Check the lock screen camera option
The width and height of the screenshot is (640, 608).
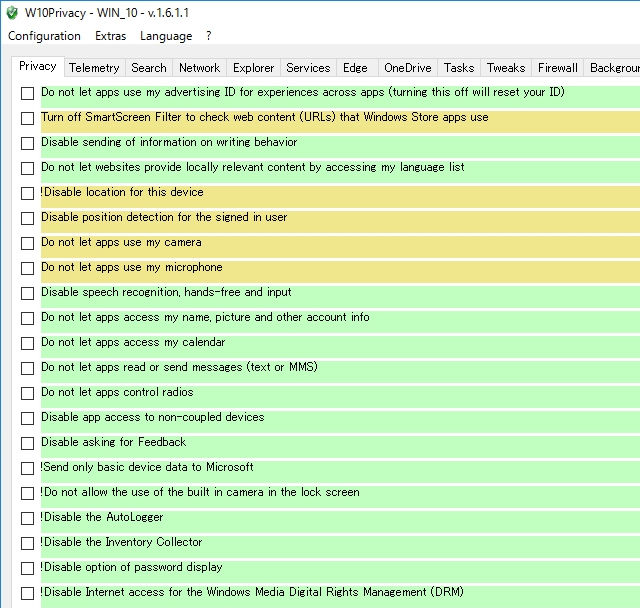pyautogui.click(x=27, y=493)
